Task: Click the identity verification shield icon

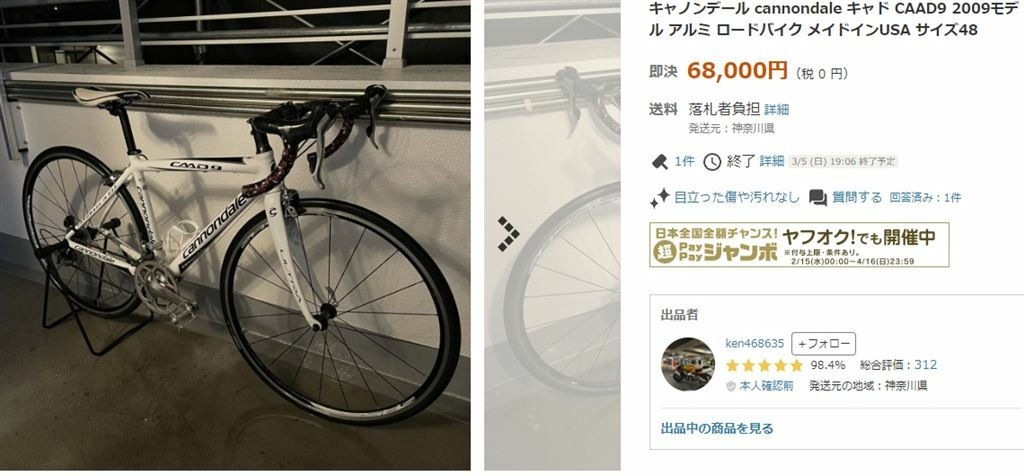Action: [731, 386]
